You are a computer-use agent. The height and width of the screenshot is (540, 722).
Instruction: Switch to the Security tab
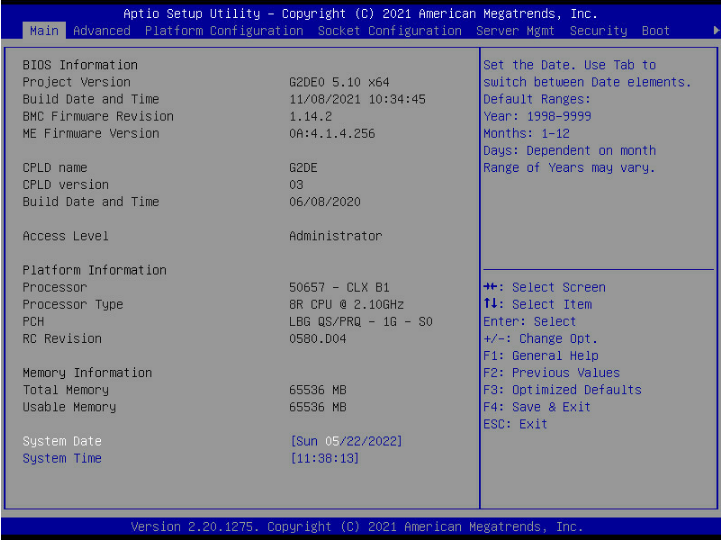point(598,31)
